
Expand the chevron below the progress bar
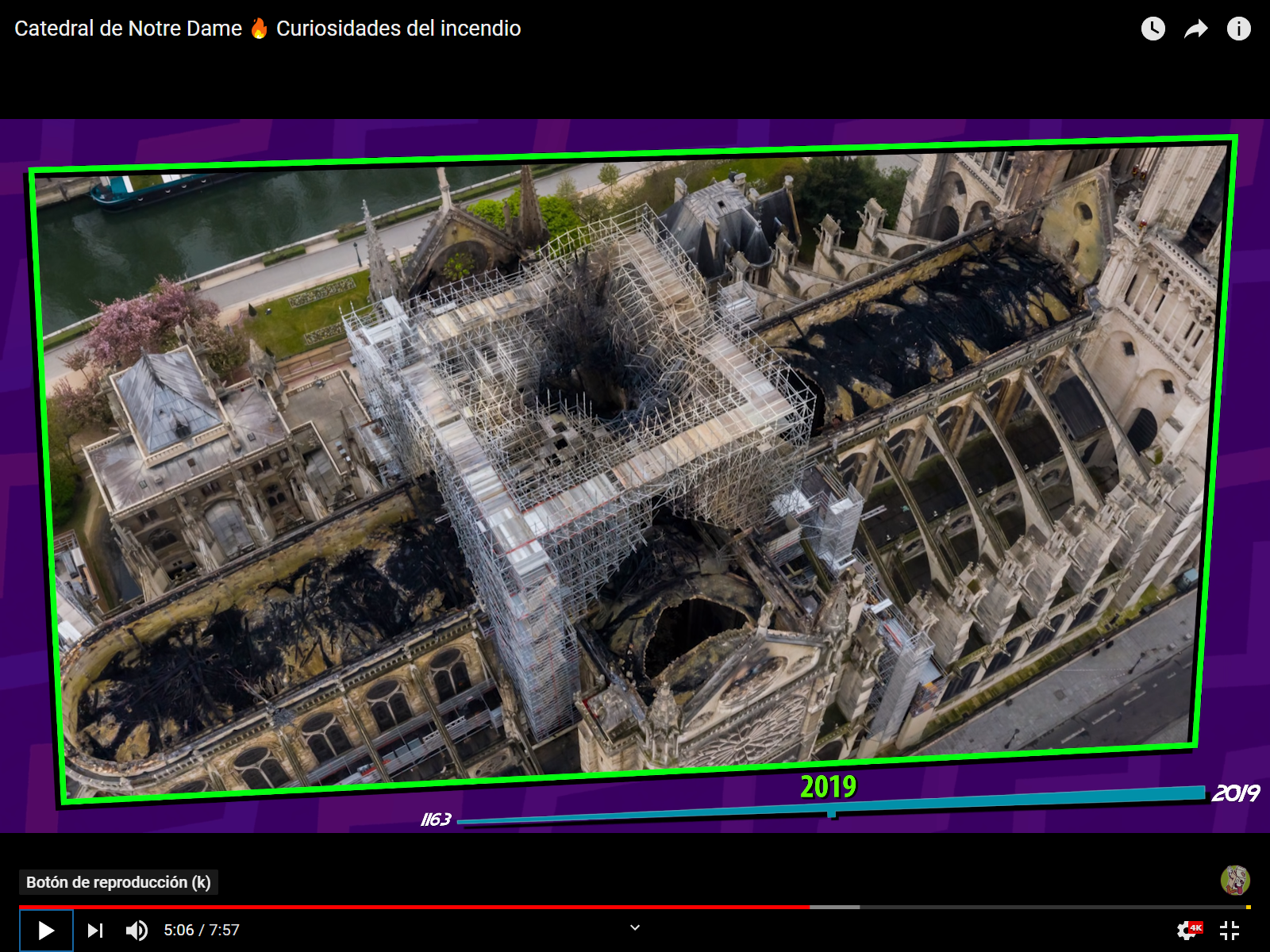(x=635, y=927)
